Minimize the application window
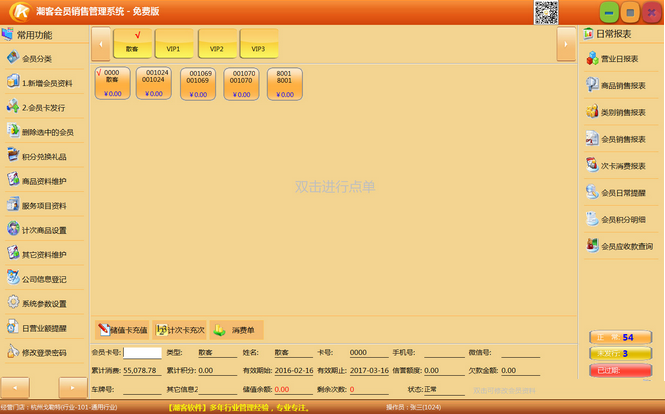Image resolution: width=665 pixels, height=414 pixels. (609, 13)
